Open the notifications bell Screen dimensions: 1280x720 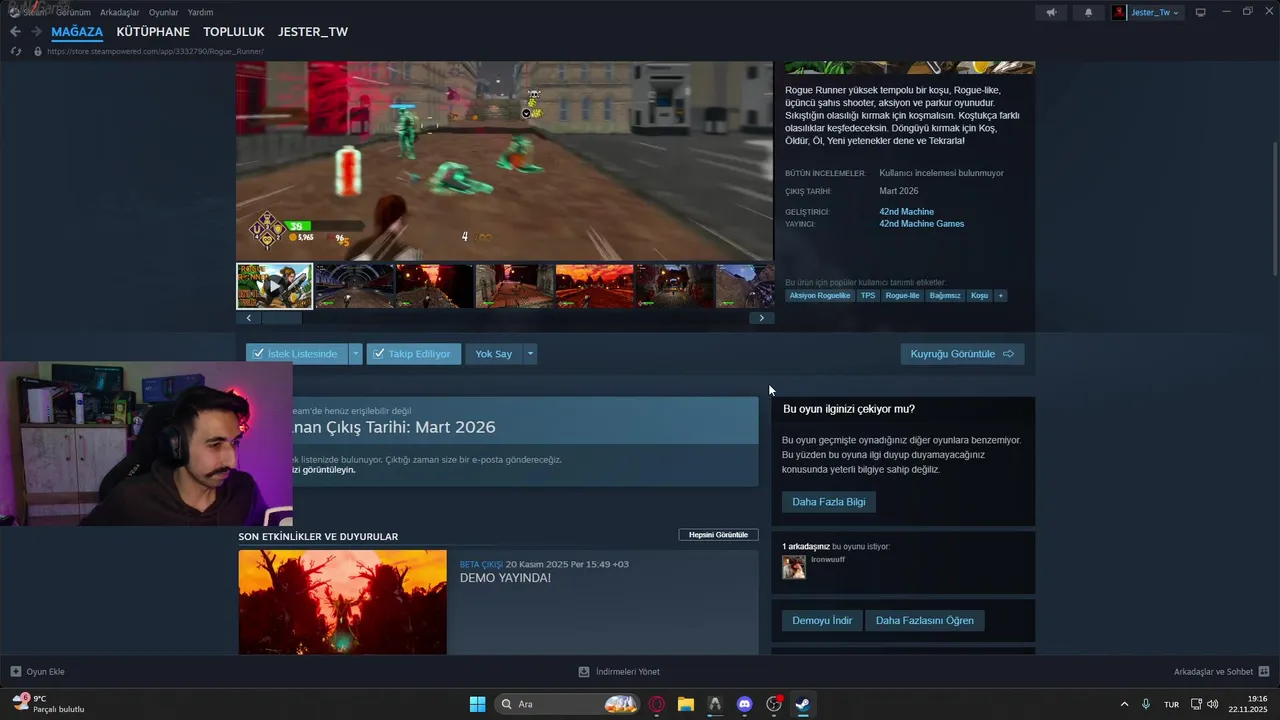1088,12
